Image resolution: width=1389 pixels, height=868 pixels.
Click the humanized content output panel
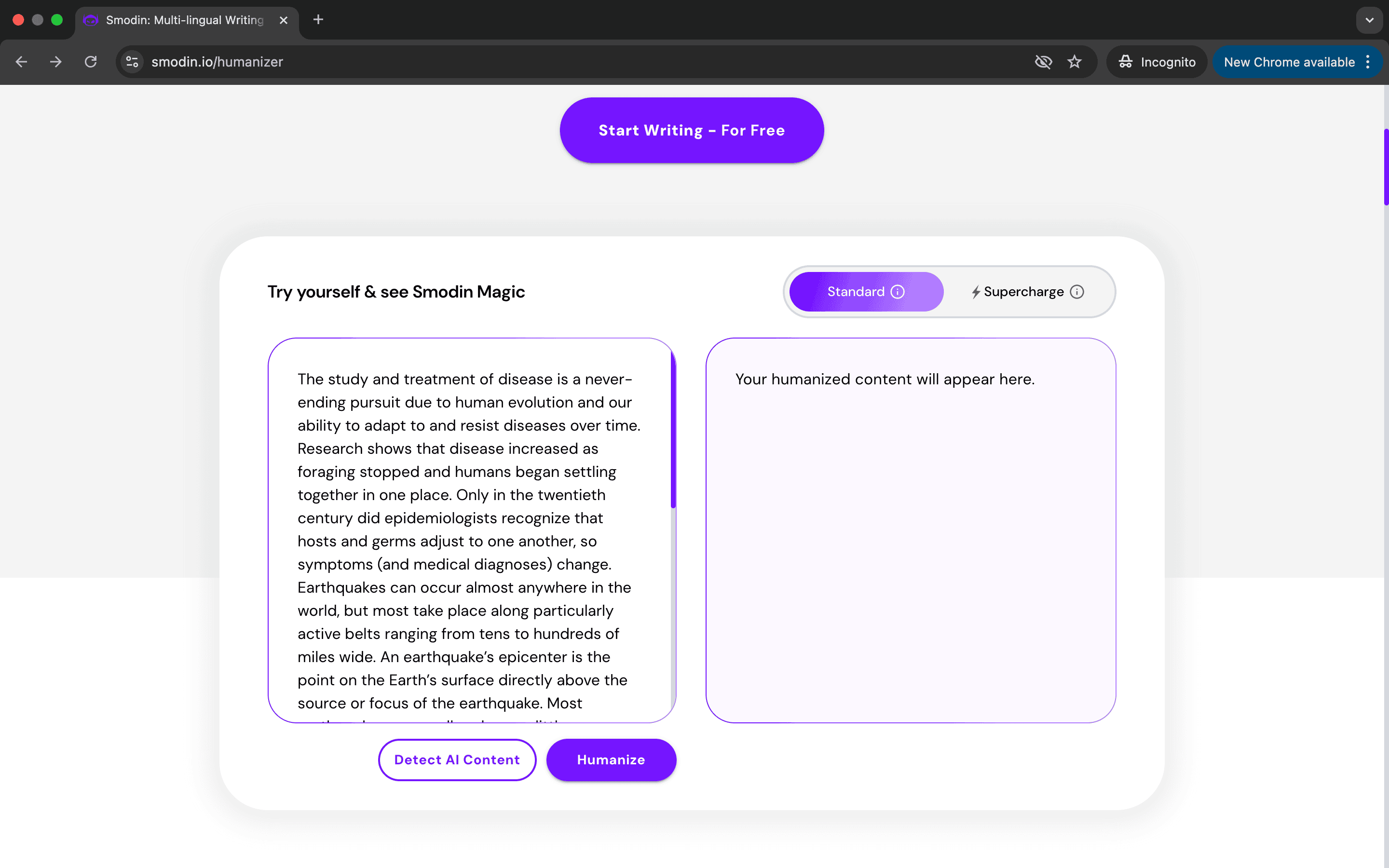[x=910, y=530]
